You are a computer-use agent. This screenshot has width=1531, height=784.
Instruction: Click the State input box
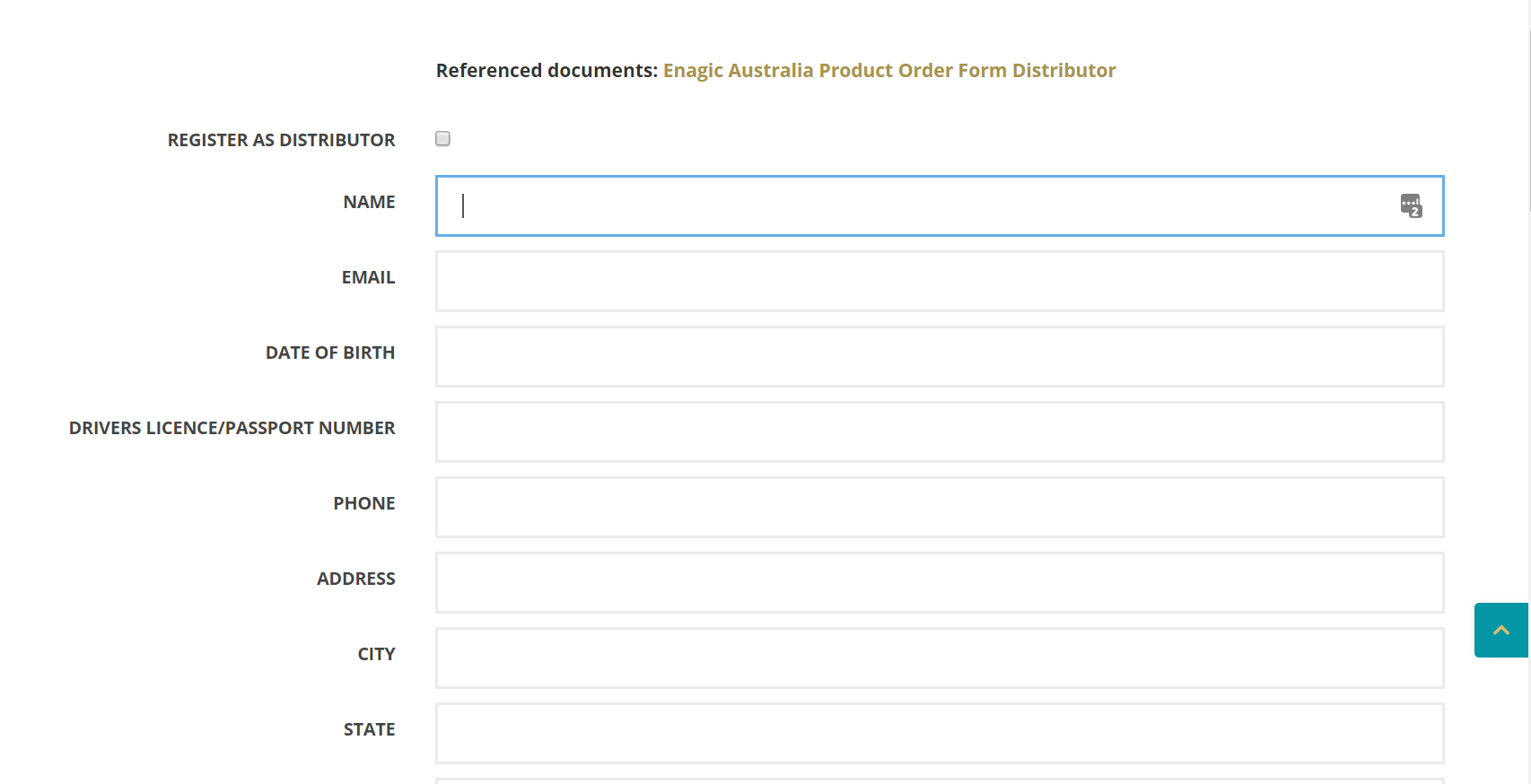click(939, 734)
